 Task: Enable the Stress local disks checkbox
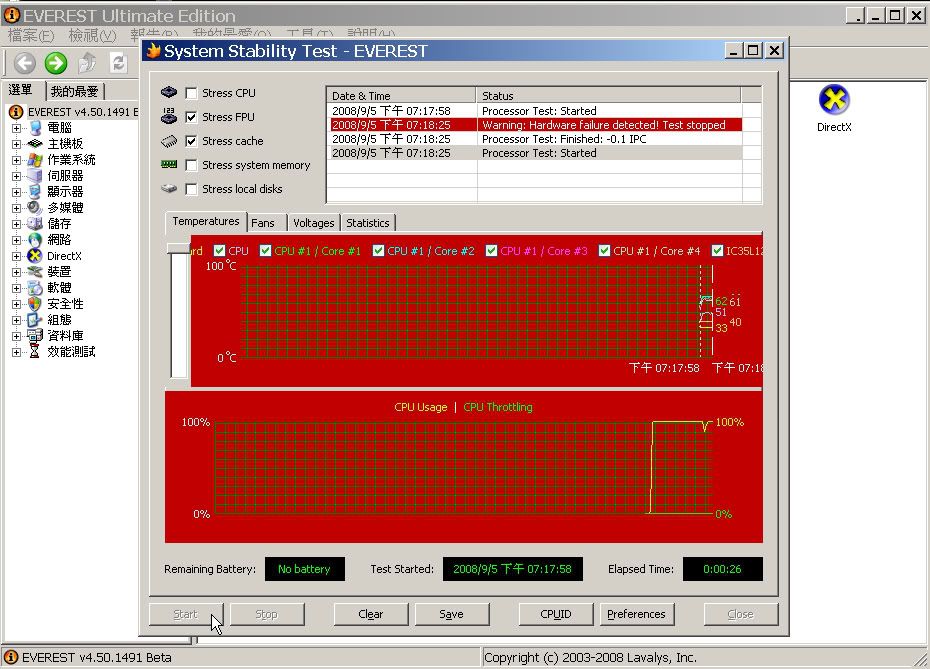(x=191, y=189)
